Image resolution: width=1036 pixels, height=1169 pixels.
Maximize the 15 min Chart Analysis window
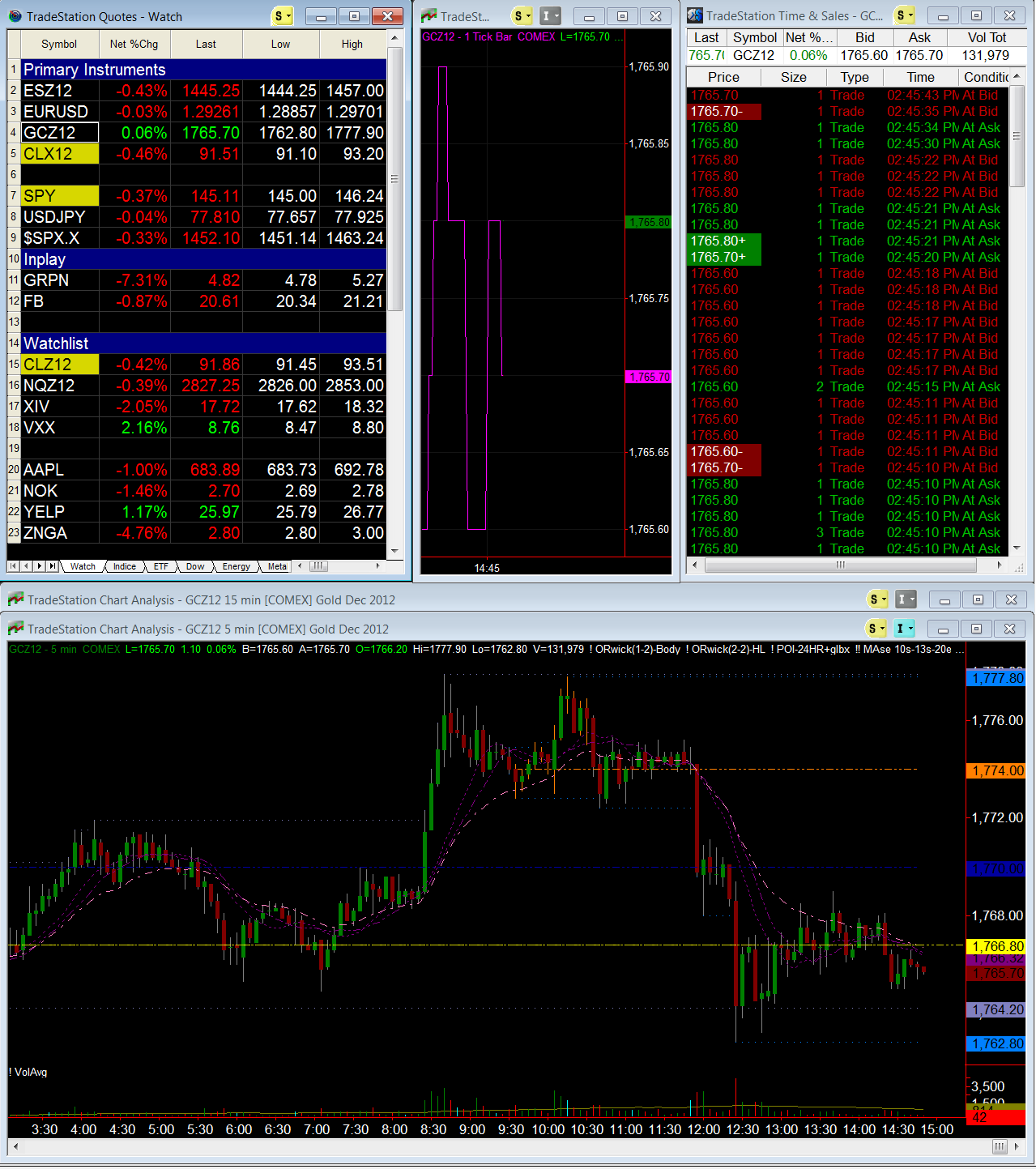(978, 599)
